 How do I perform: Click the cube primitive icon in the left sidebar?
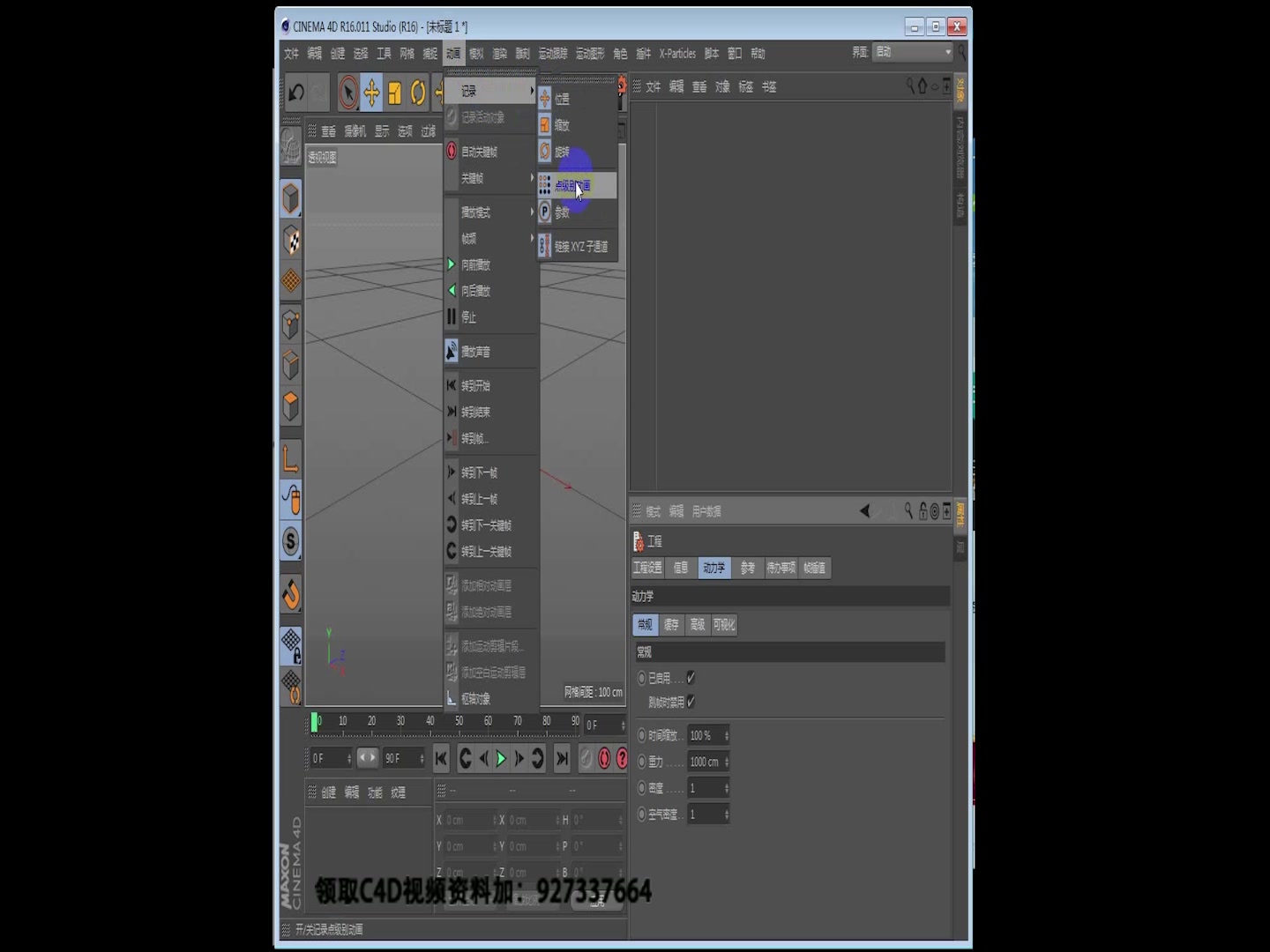click(290, 198)
